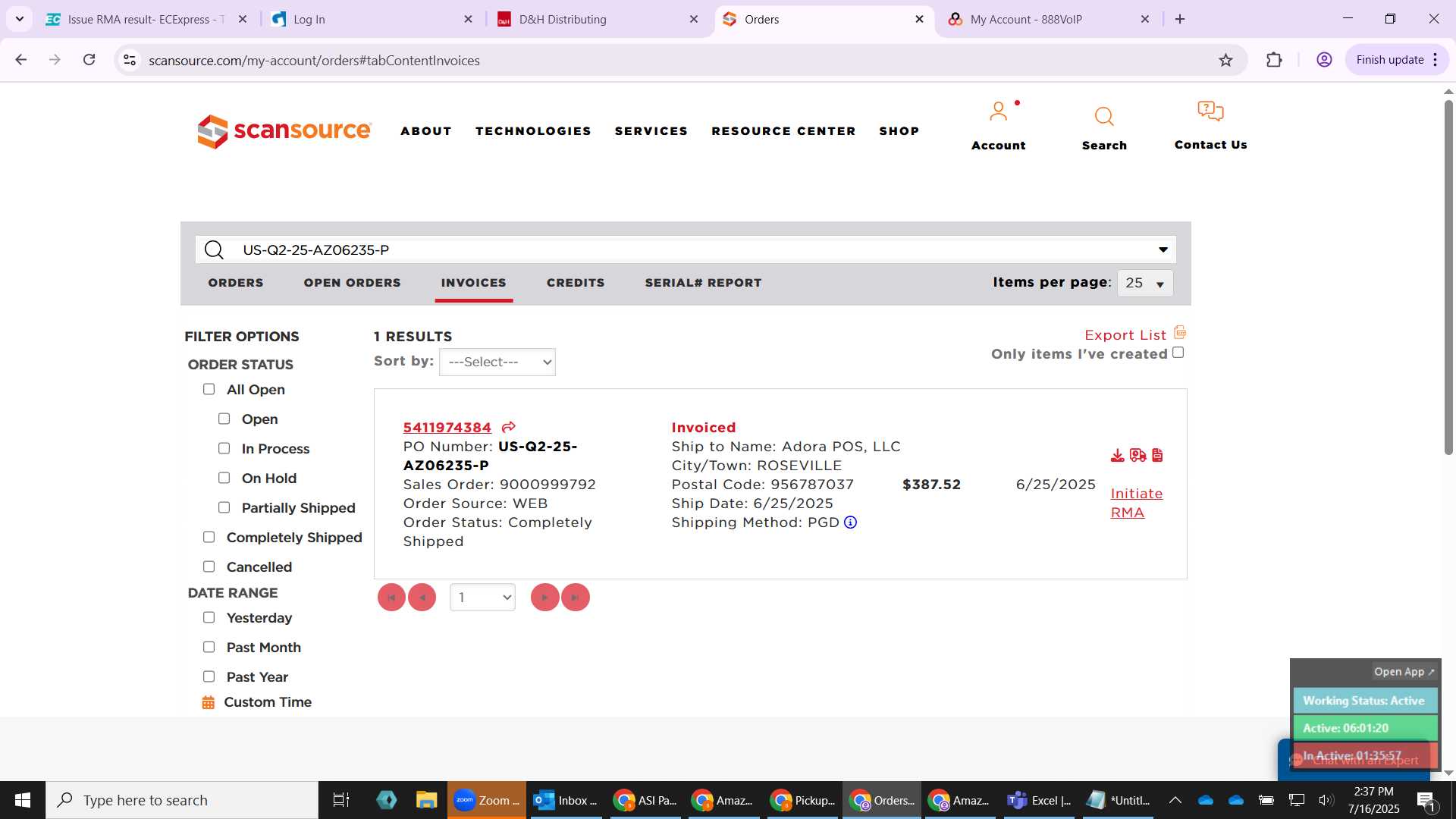Viewport: 1456px width, 819px height.
Task: Open the Chrome profile icon
Action: (1325, 61)
